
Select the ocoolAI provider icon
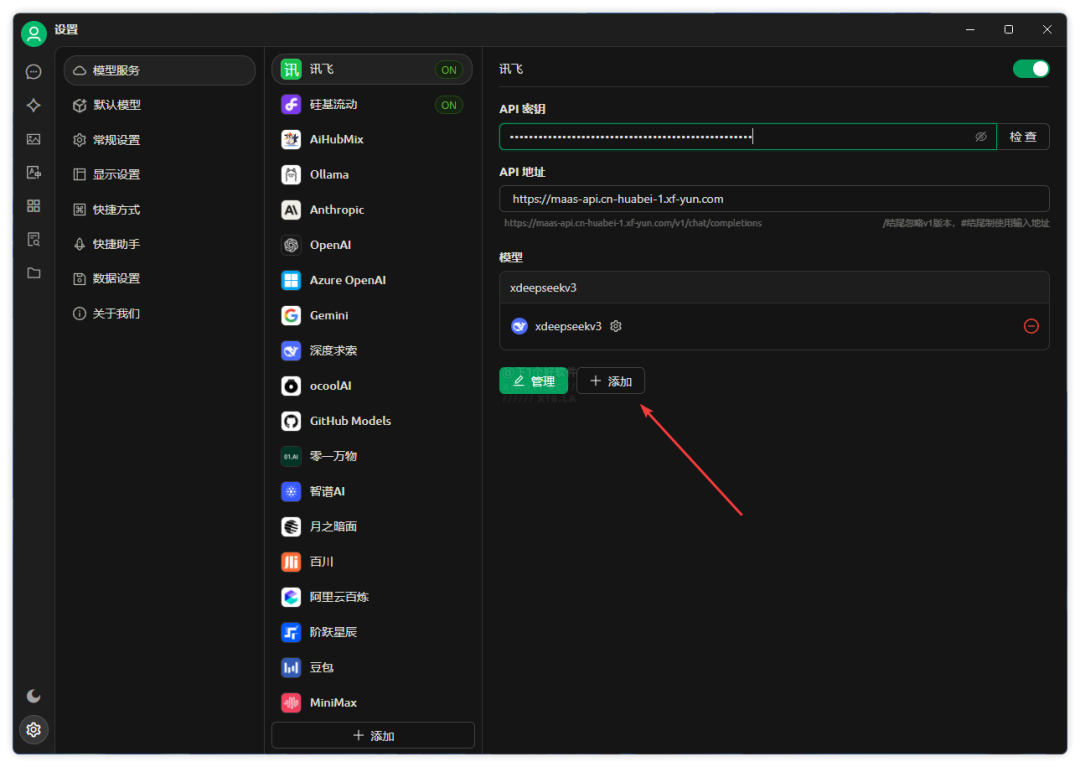point(291,386)
